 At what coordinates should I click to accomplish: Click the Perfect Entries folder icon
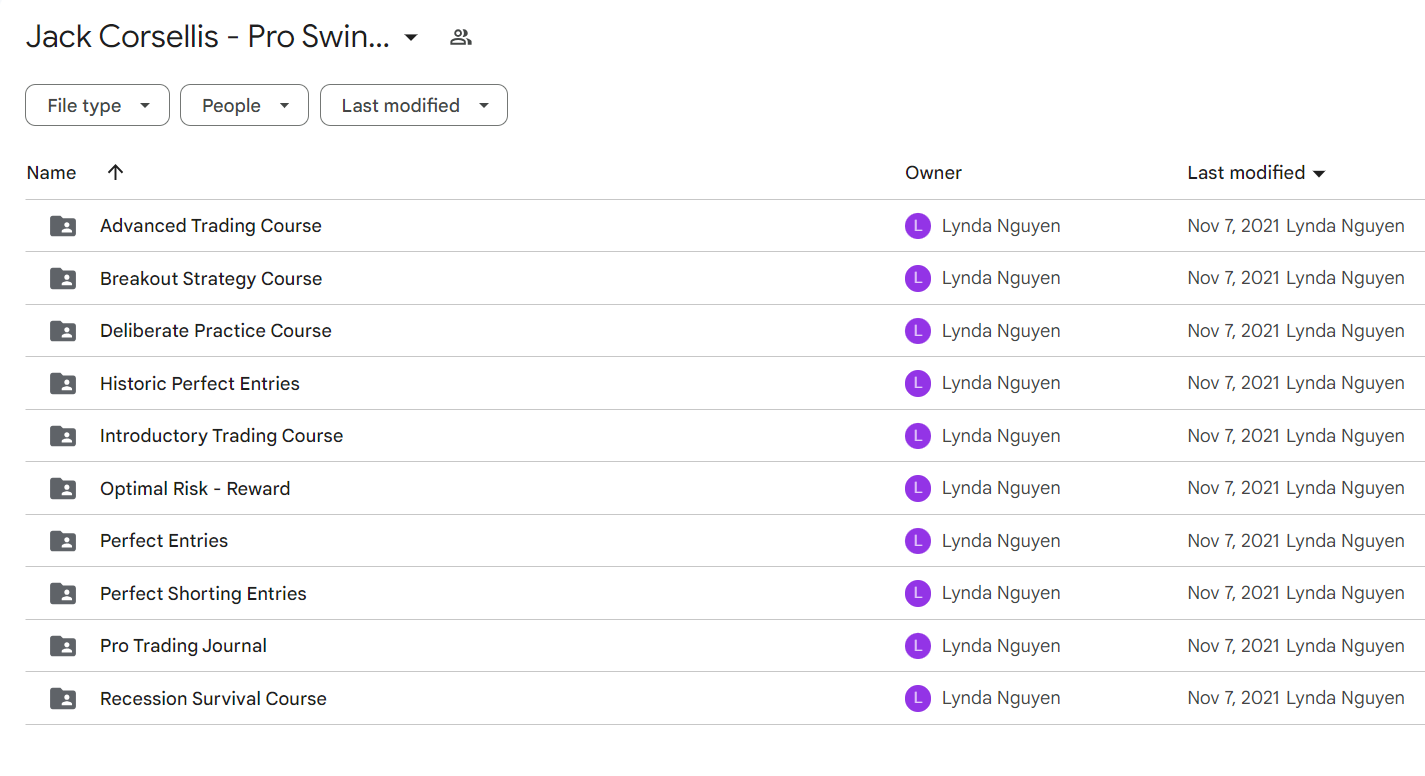pyautogui.click(x=63, y=541)
